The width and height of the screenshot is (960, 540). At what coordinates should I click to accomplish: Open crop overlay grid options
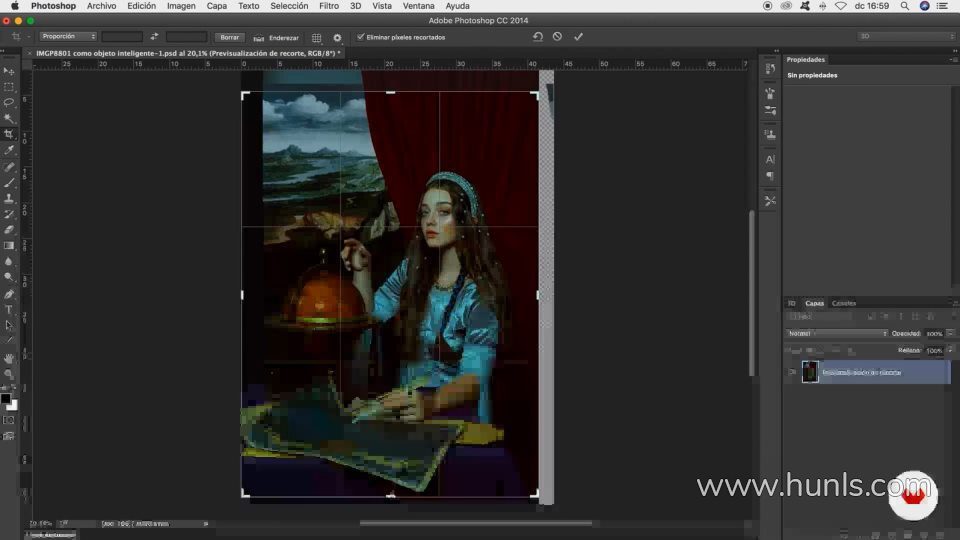coord(317,37)
